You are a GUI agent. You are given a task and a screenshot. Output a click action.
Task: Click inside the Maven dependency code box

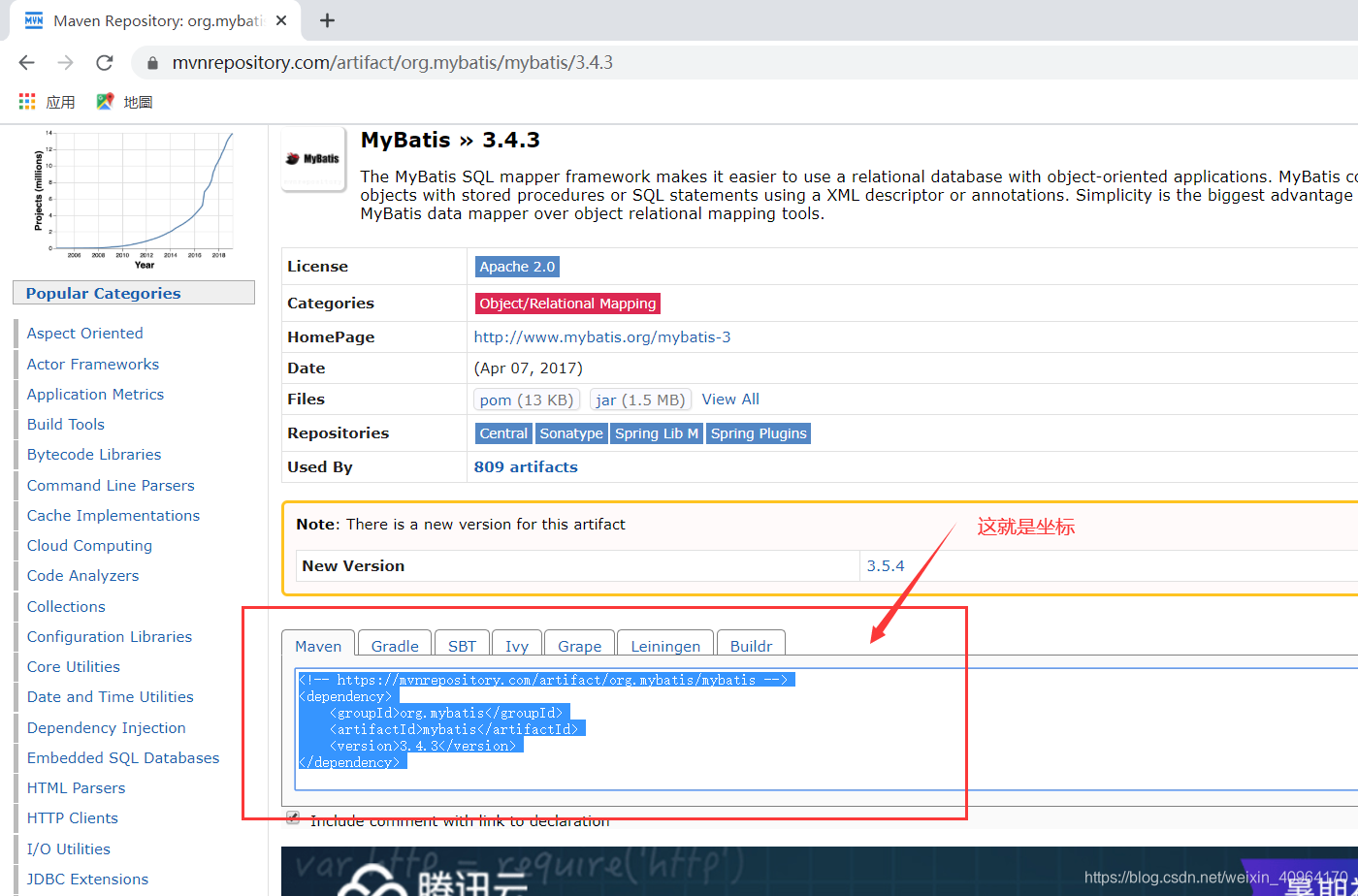click(x=825, y=729)
